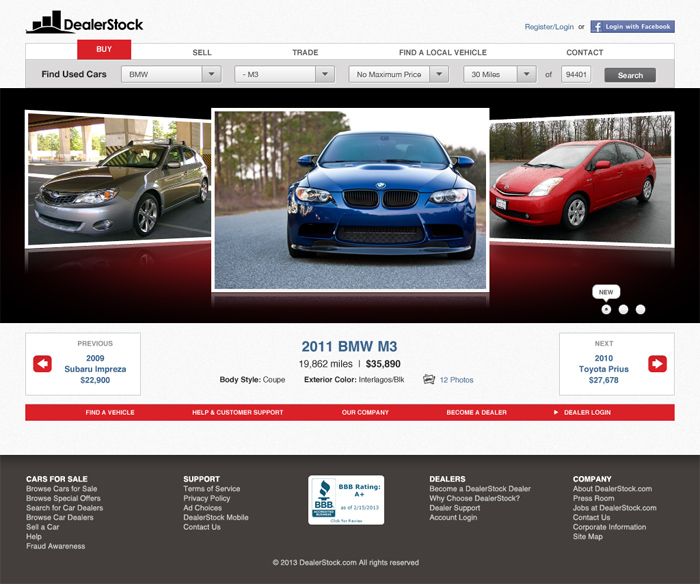Click the gray Subaru Impreza photo
The width and height of the screenshot is (700, 584).
point(119,178)
